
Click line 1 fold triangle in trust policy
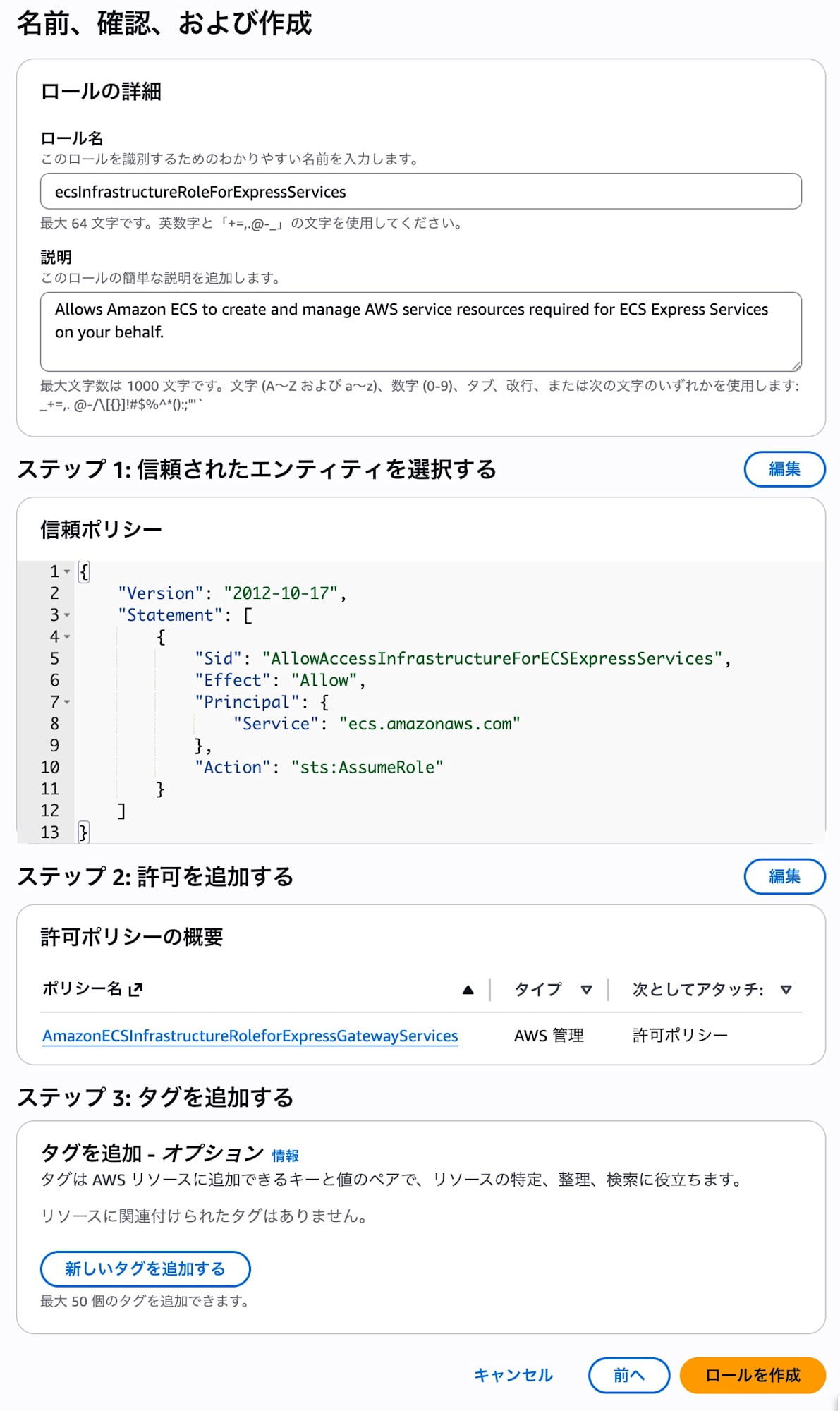click(66, 571)
